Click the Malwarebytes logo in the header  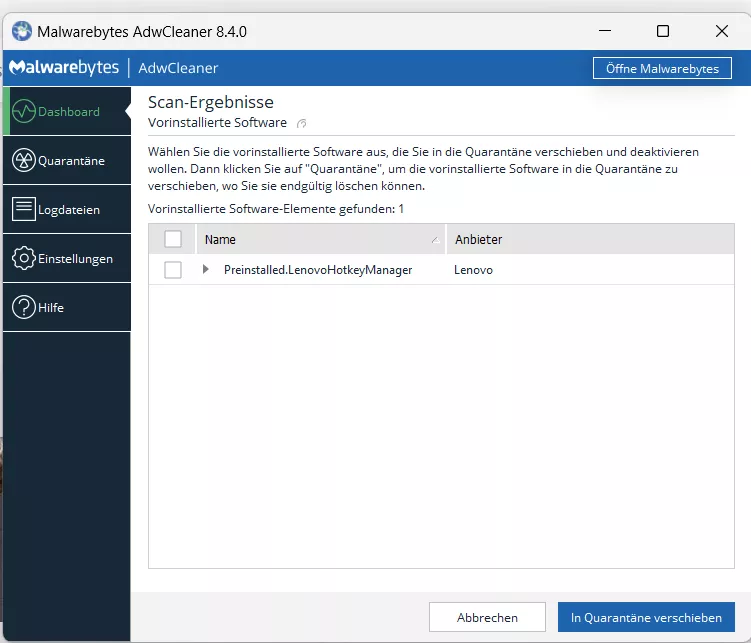coord(65,68)
